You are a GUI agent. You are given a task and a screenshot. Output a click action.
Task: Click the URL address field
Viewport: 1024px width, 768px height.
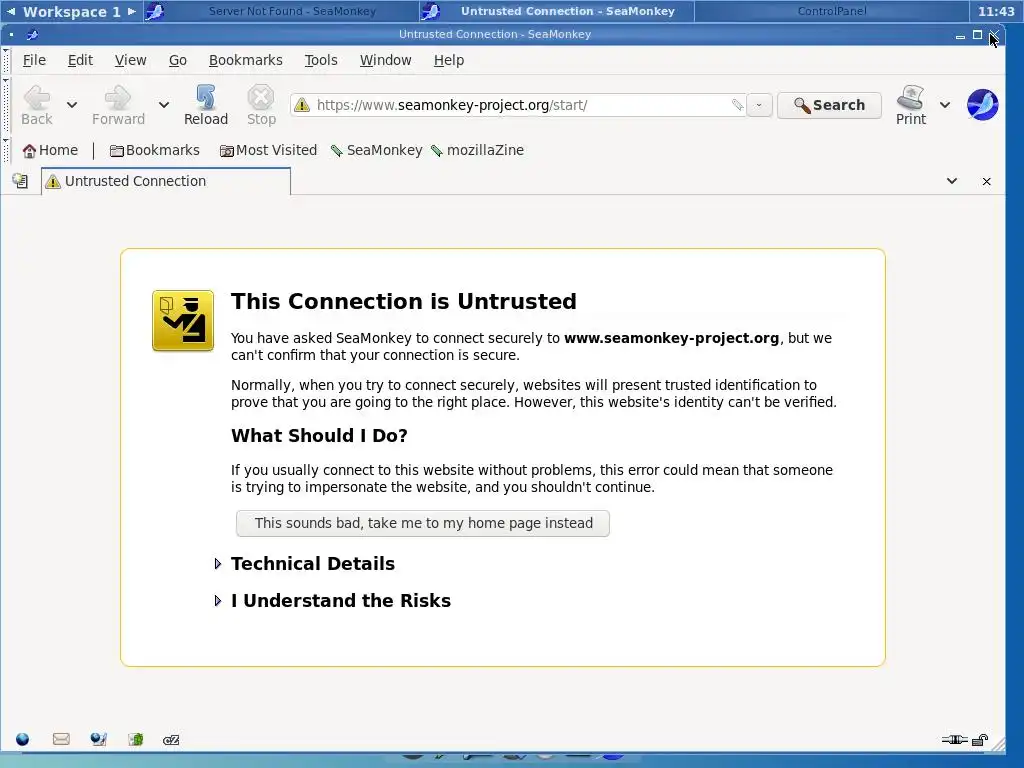520,105
